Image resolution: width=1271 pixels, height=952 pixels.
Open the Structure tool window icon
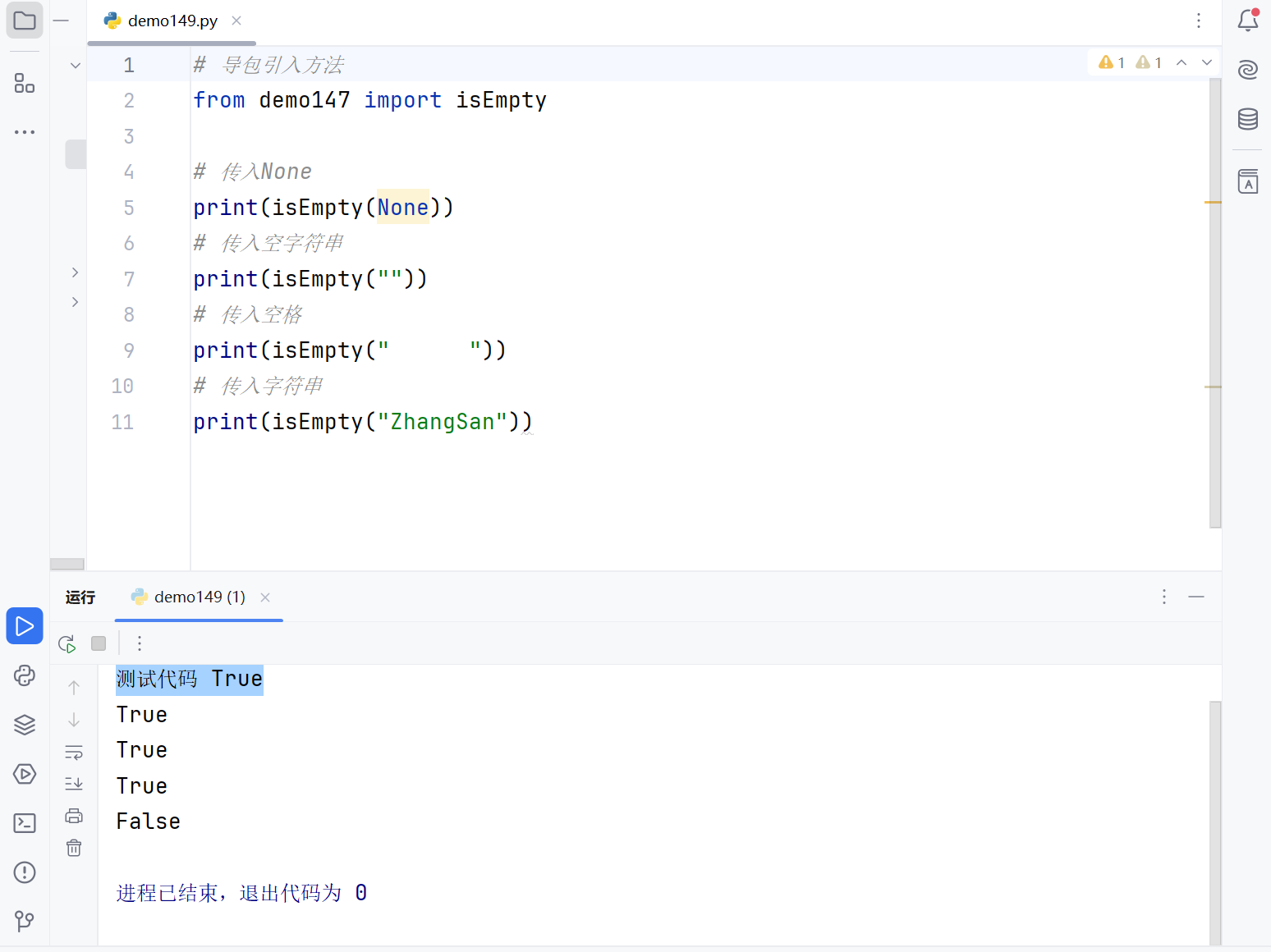point(25,83)
